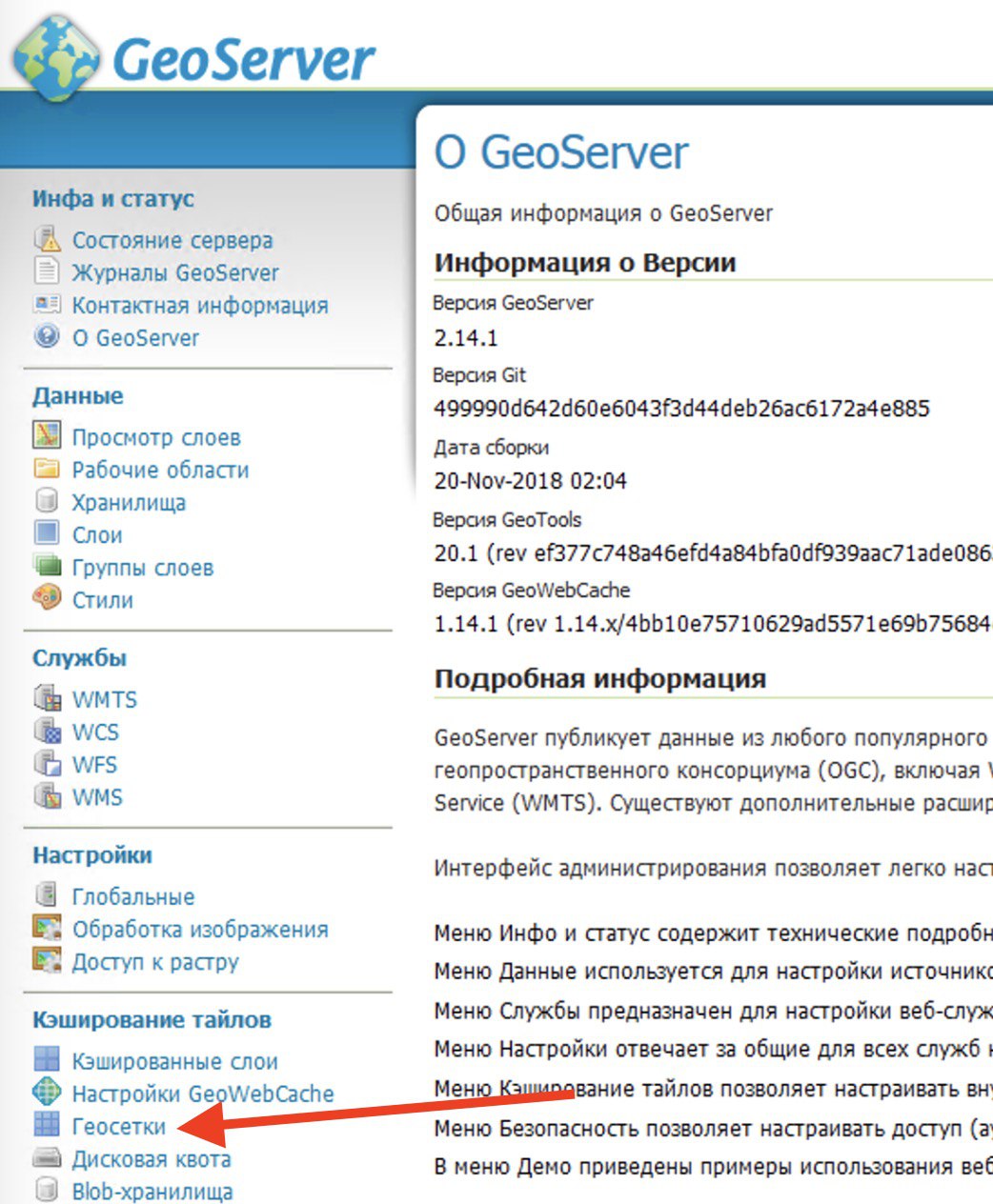This screenshot has height=1204, width=993.
Task: Click the Подробная информация heading
Action: 600,679
